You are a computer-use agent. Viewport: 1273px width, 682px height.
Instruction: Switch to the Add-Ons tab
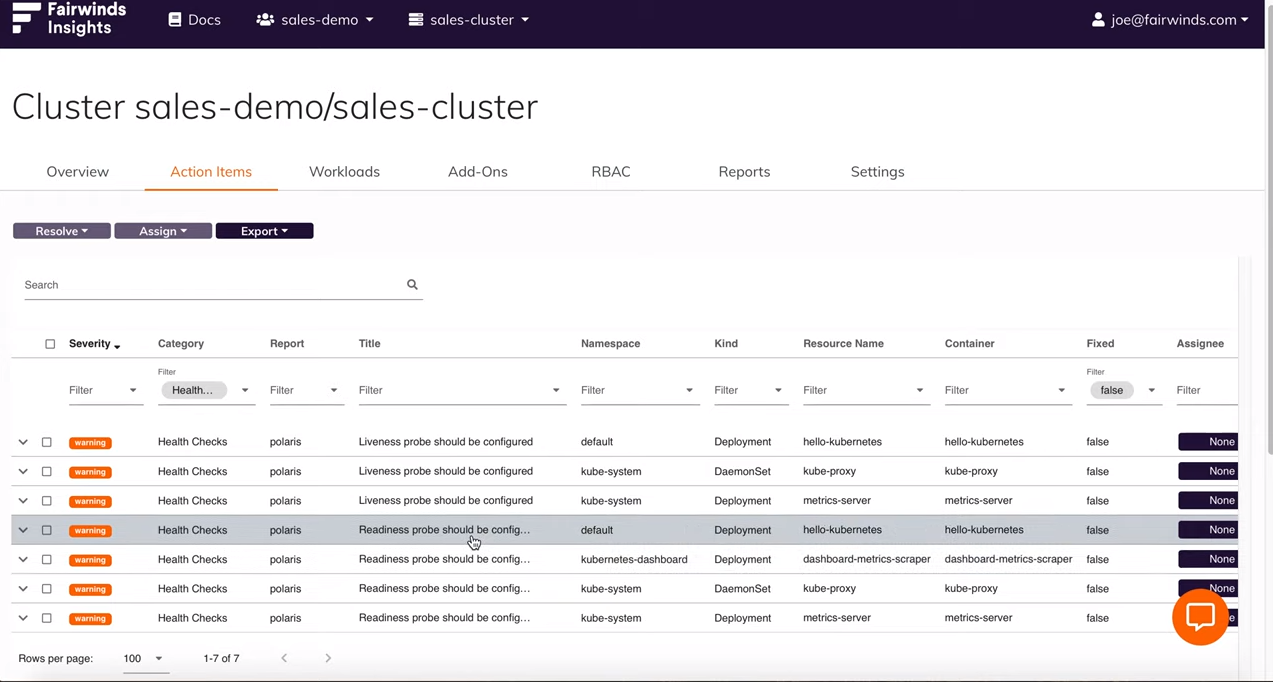pos(478,172)
